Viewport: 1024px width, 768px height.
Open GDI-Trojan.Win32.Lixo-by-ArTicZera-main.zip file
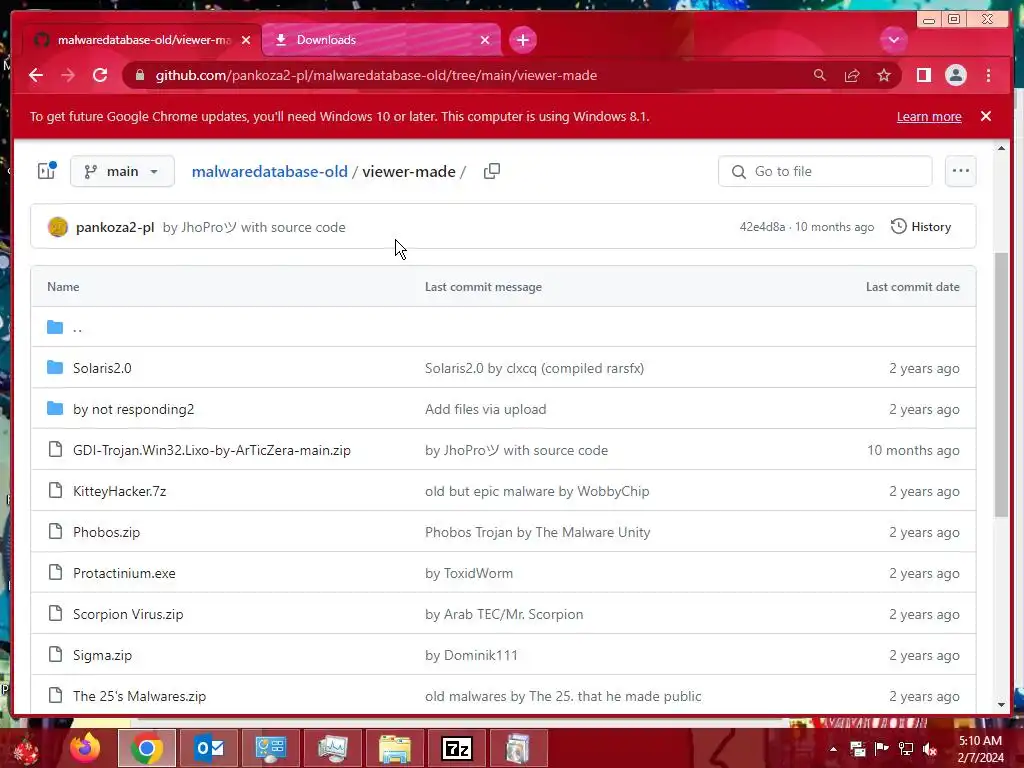[212, 450]
